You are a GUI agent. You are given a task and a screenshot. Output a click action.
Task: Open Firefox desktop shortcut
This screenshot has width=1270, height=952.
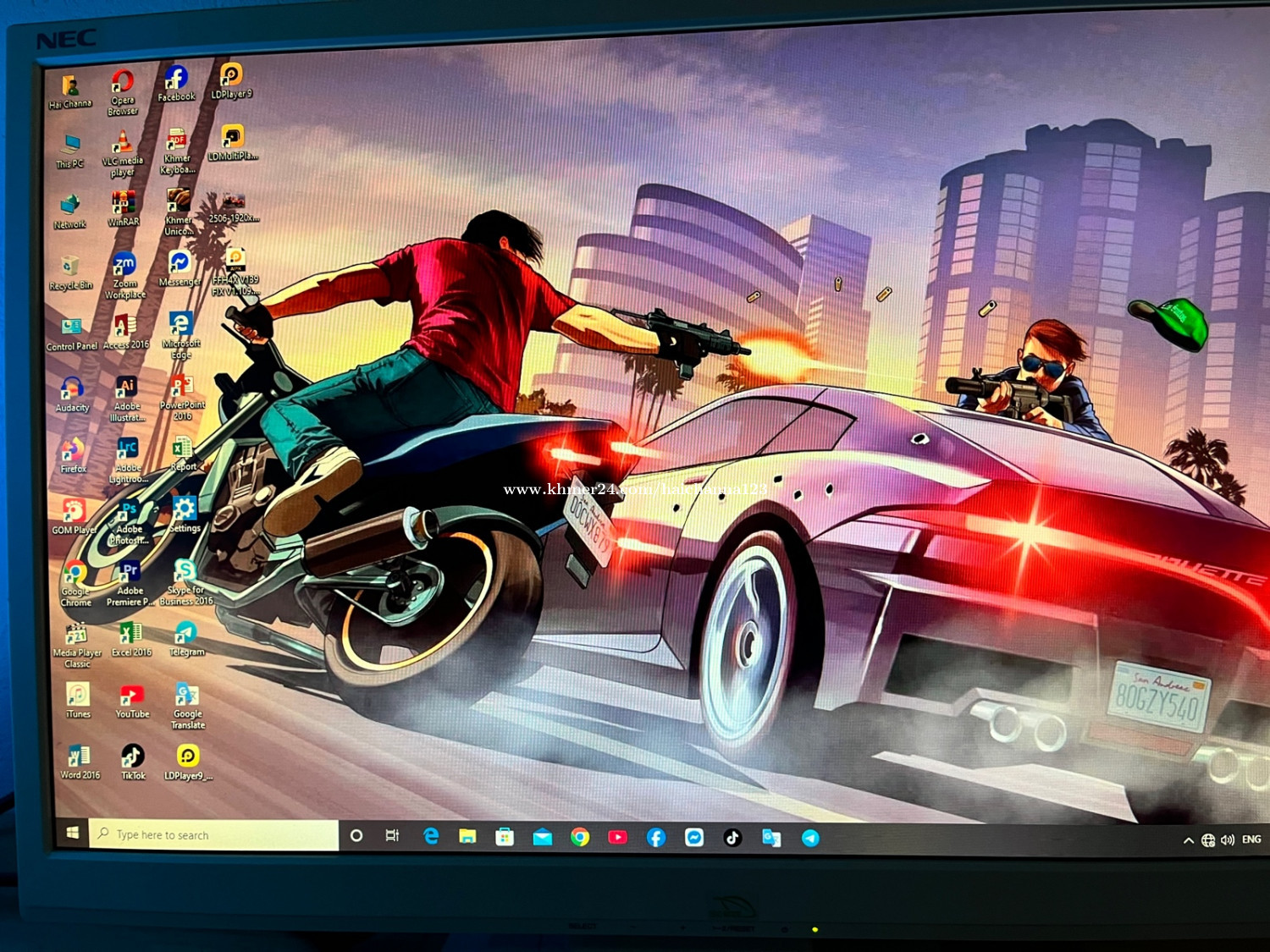click(73, 456)
